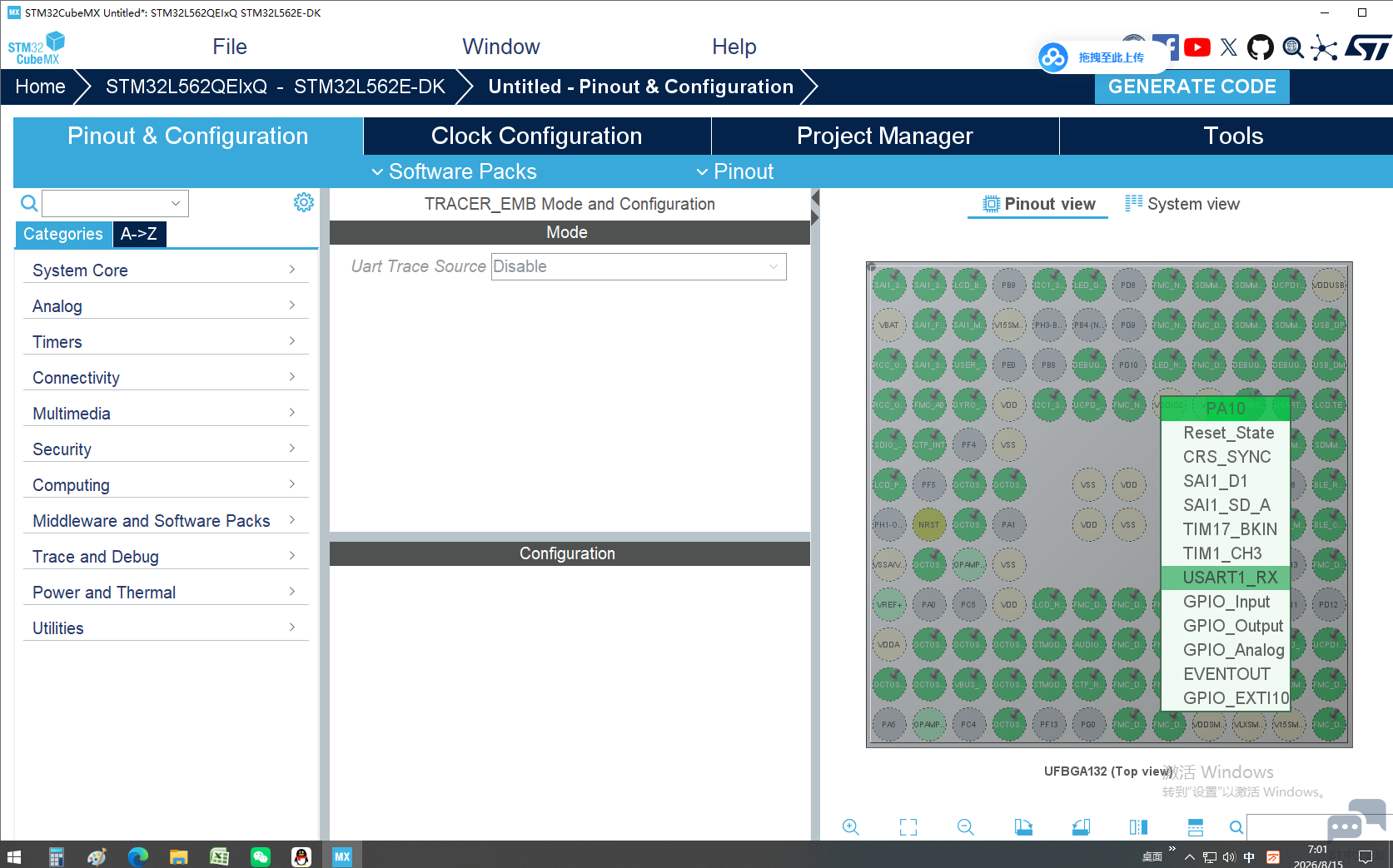Click the Baidu cloud upload icon

1053,57
